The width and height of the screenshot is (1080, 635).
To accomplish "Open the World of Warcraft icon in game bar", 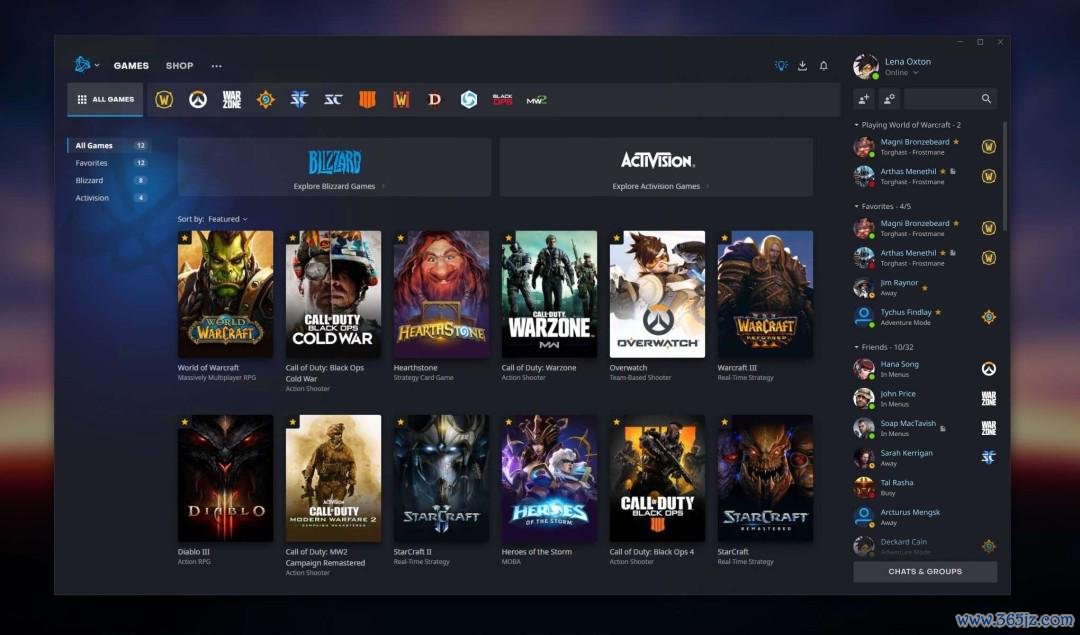I will (164, 100).
